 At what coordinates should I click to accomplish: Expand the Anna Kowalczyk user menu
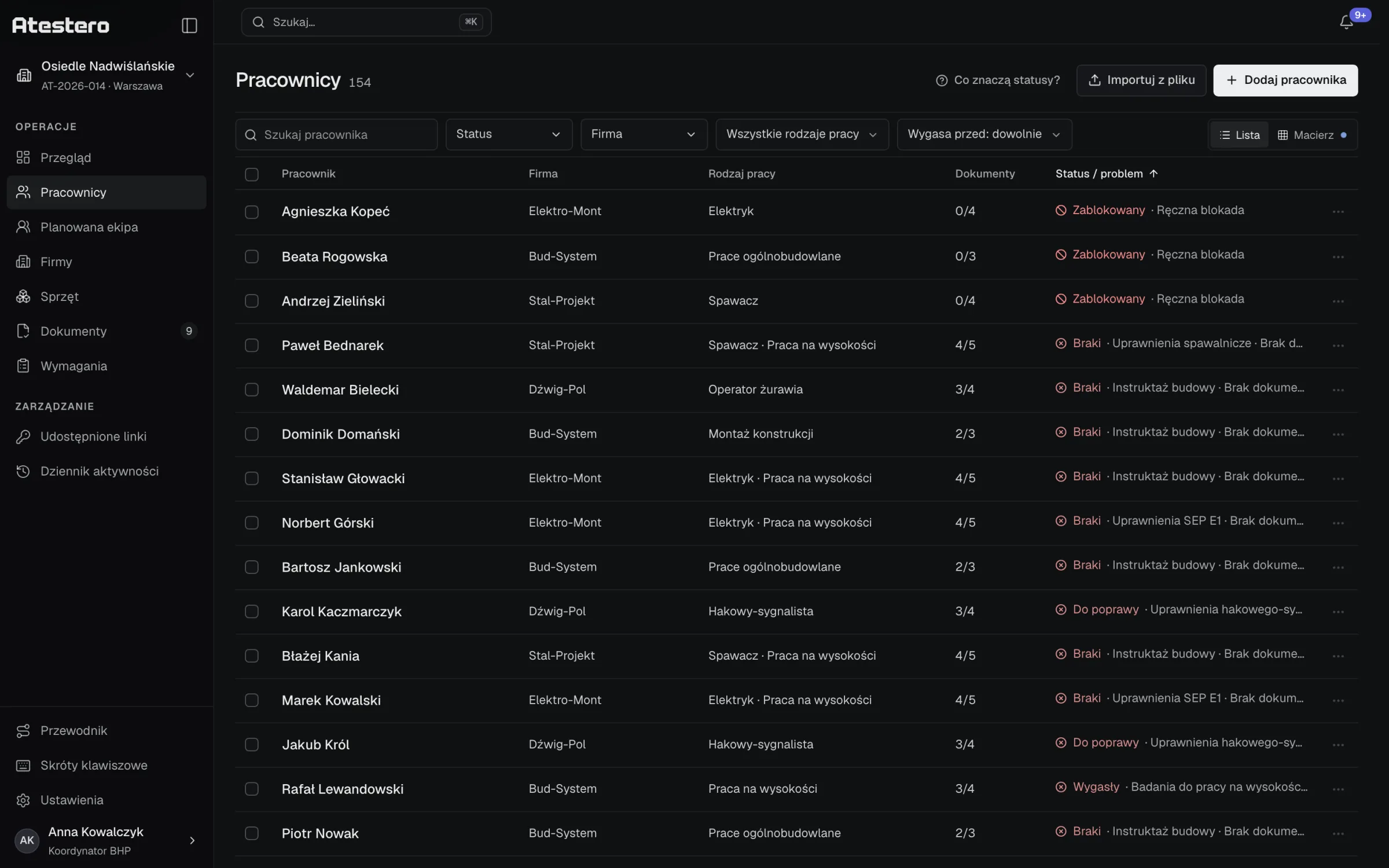click(x=106, y=840)
